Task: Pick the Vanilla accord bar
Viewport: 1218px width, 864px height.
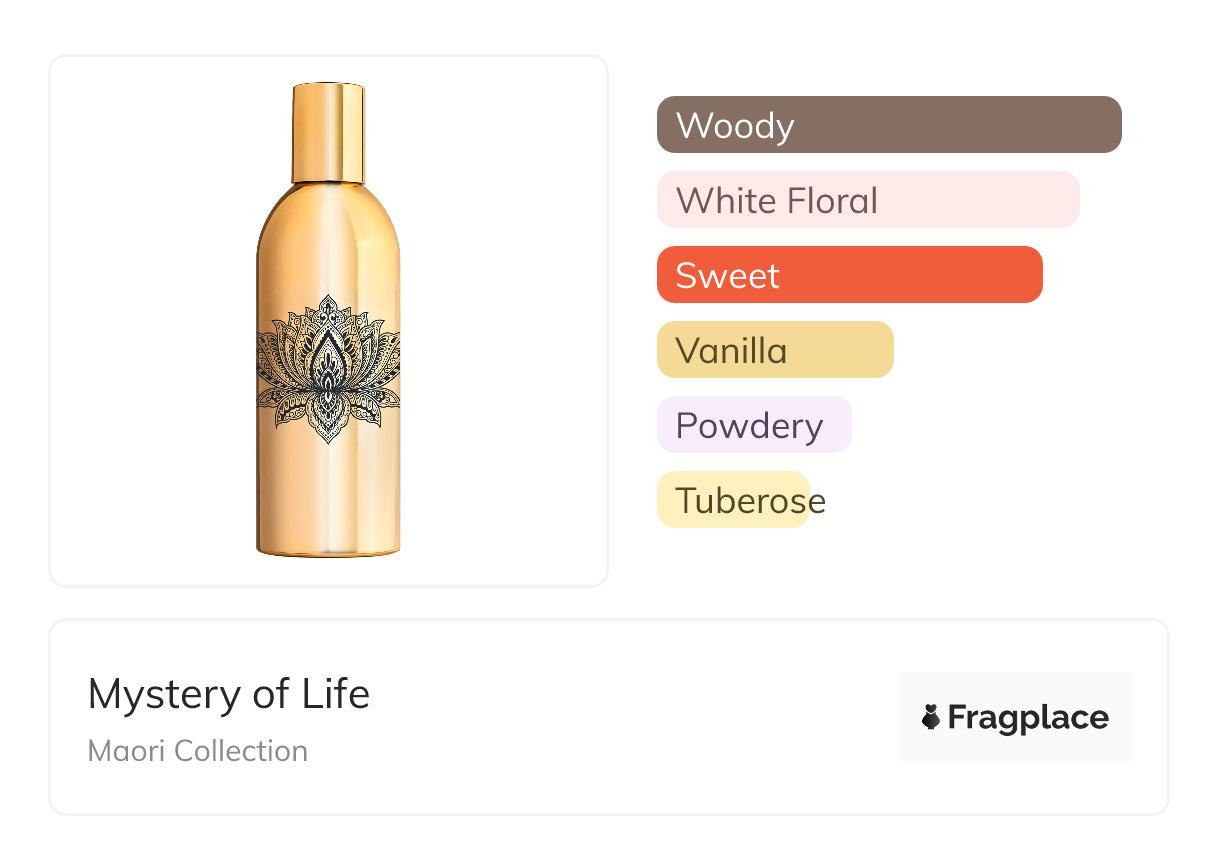Action: coord(774,350)
